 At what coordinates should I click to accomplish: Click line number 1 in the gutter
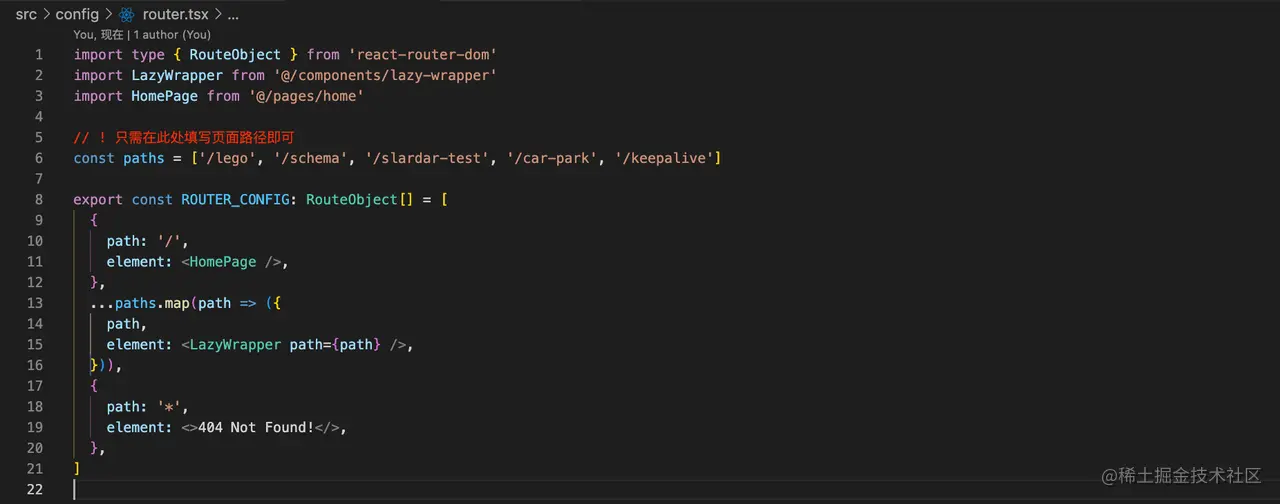[39, 54]
